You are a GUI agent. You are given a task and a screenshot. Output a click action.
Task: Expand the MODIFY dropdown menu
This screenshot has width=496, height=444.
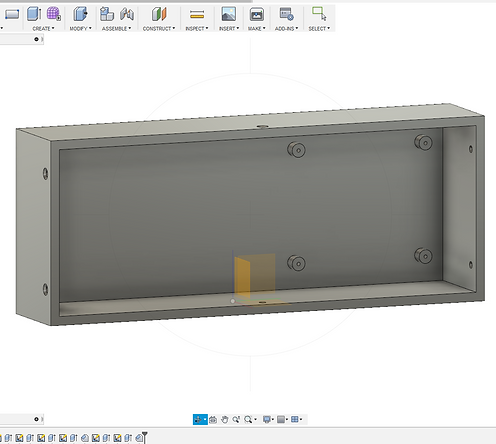pyautogui.click(x=80, y=29)
